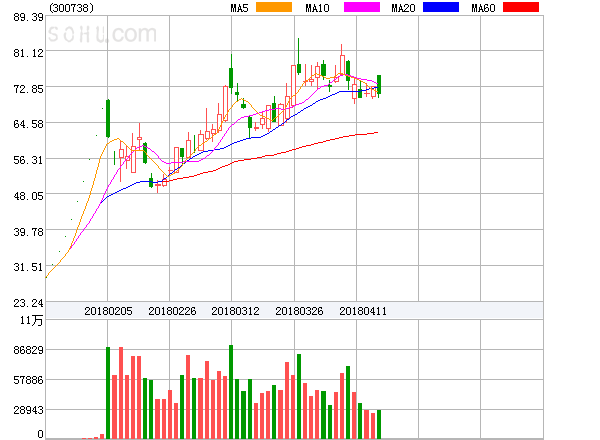This screenshot has height=440, width=600.
Task: Click the stock code (300738) label
Action: pos(71,8)
